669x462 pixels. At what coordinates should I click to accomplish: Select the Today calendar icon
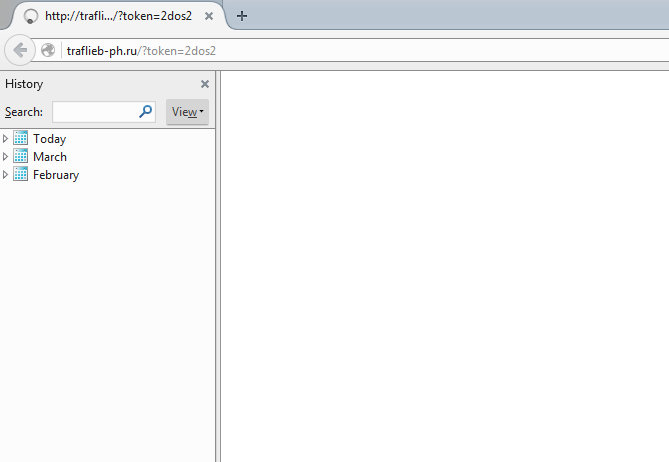coord(20,138)
